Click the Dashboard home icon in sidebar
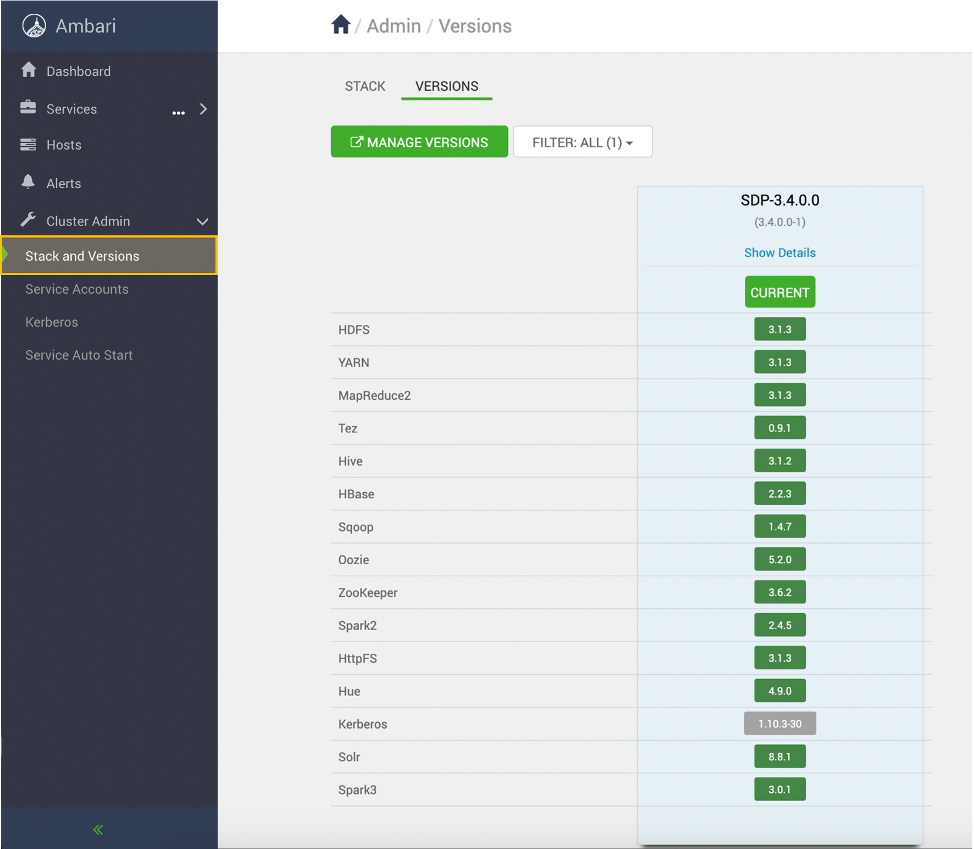The height and width of the screenshot is (849, 974). click(x=29, y=70)
